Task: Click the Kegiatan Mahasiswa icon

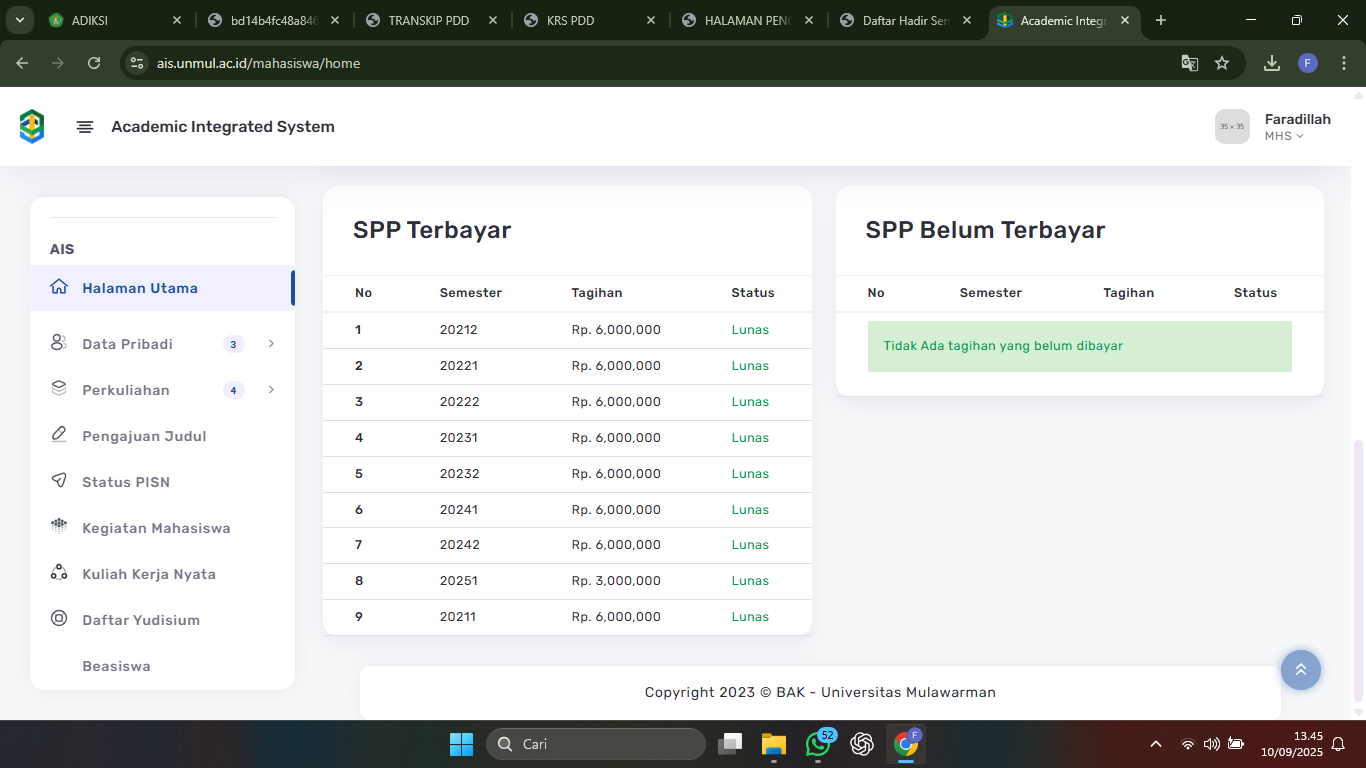Action: point(59,527)
